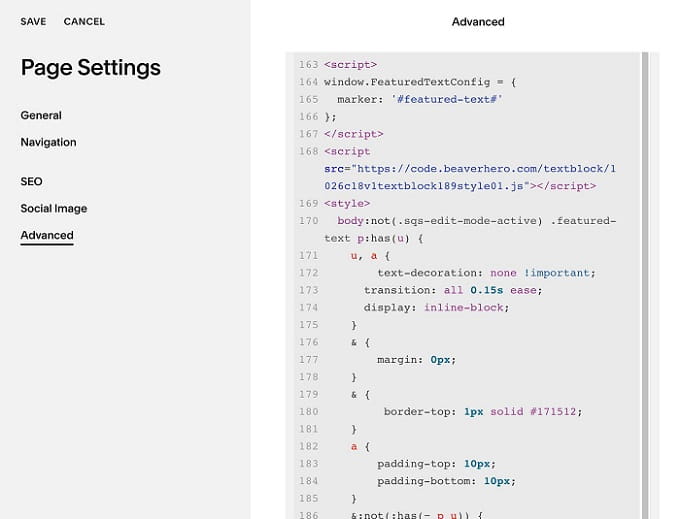680x519 pixels.
Task: Click the body:not(.sqs-edit-mode-active) selector
Action: point(440,221)
